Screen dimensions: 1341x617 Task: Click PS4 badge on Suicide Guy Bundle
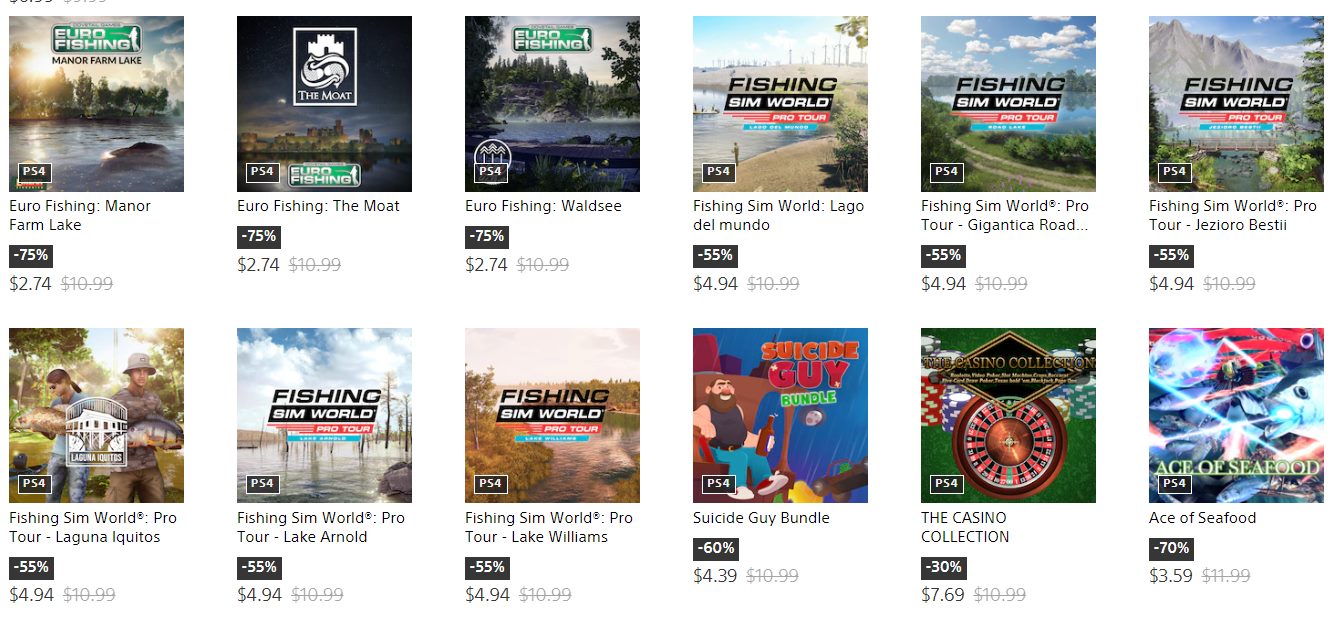[x=718, y=484]
